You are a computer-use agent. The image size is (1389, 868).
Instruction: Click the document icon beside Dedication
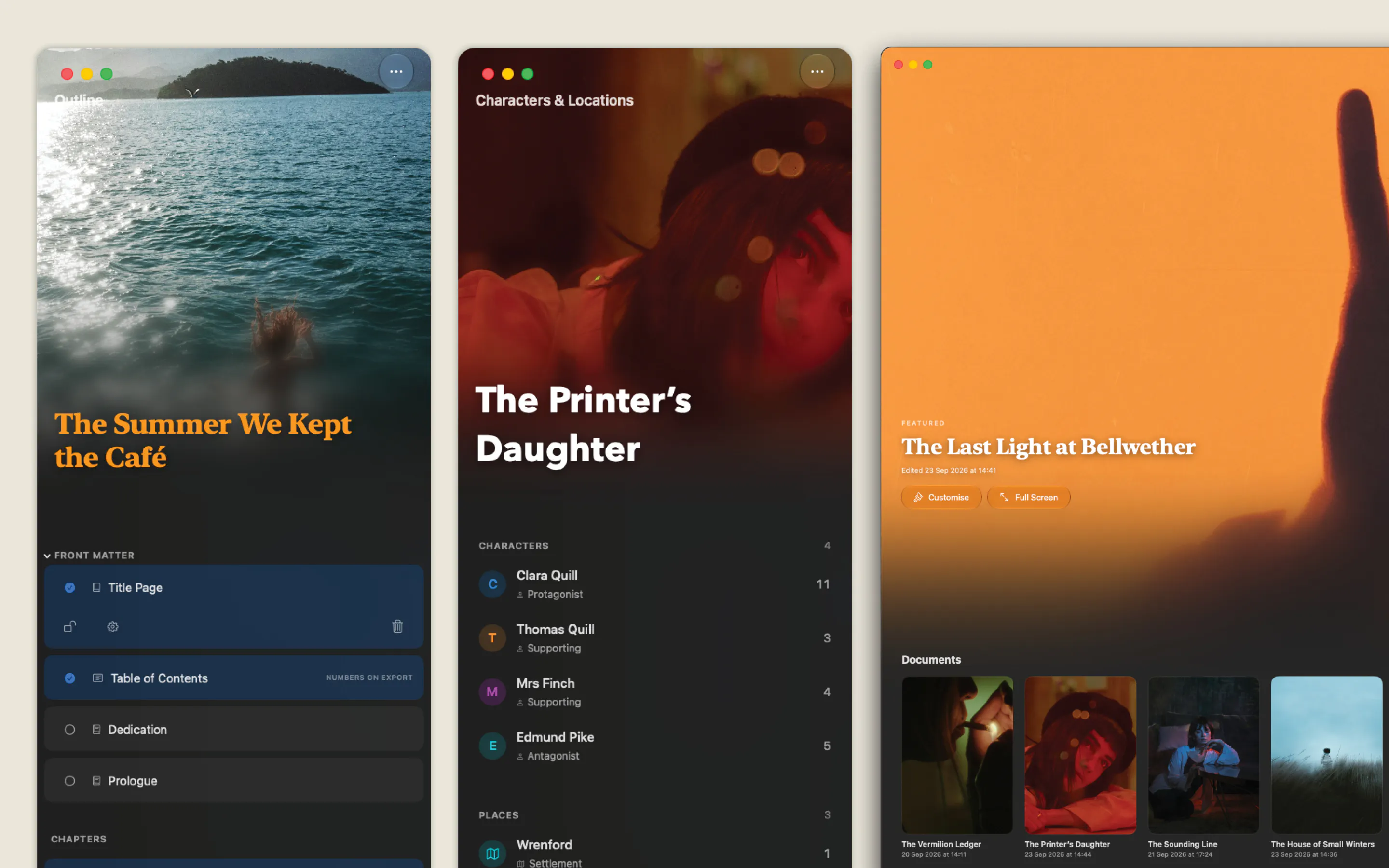(x=96, y=729)
